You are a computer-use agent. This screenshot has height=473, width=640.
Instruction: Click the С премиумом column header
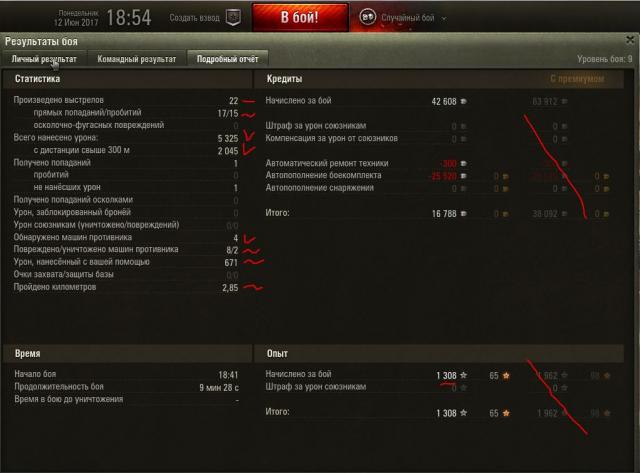pos(577,79)
